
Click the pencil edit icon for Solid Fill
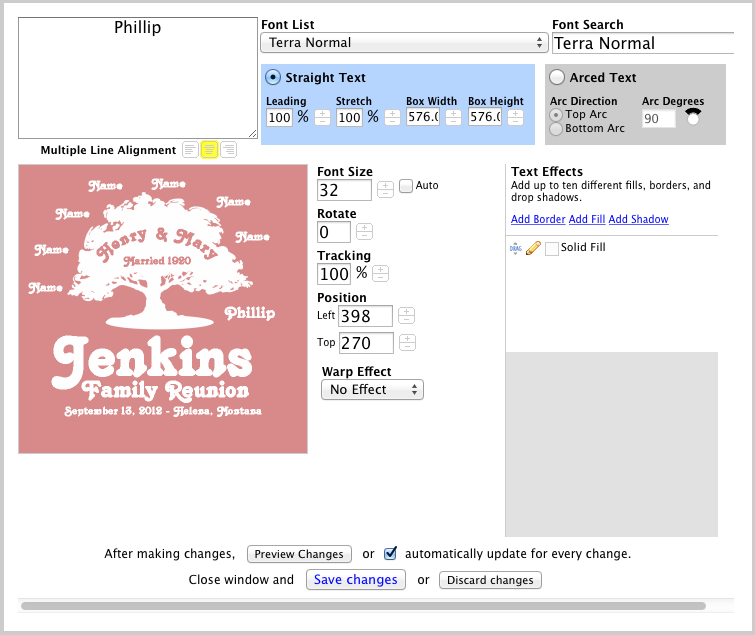point(533,248)
